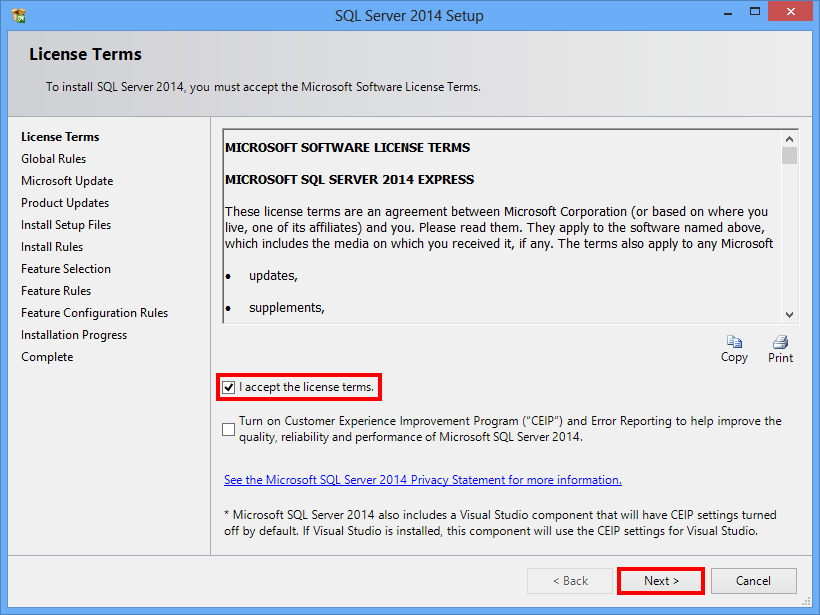Click the scroll-down arrow of the license text box
The width and height of the screenshot is (820, 615).
point(789,314)
